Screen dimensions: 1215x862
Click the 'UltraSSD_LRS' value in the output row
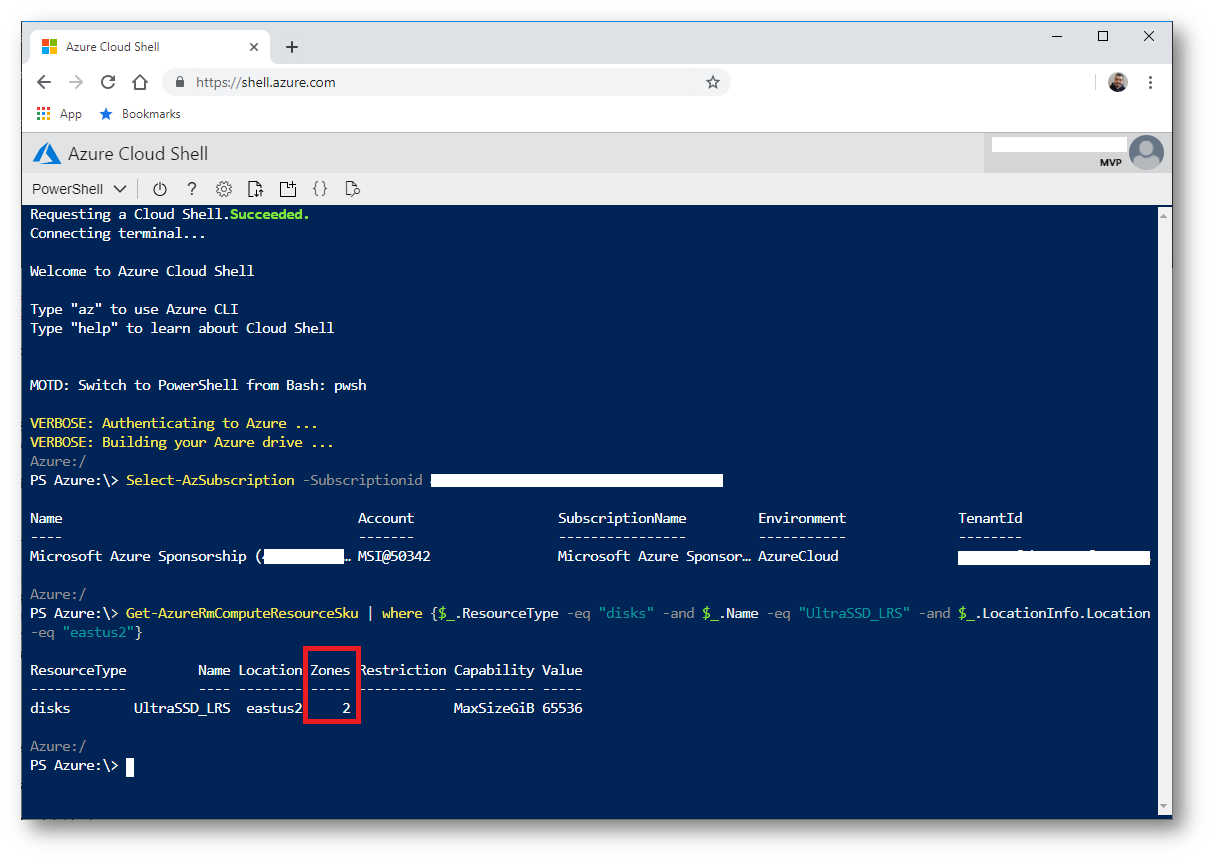tap(182, 708)
